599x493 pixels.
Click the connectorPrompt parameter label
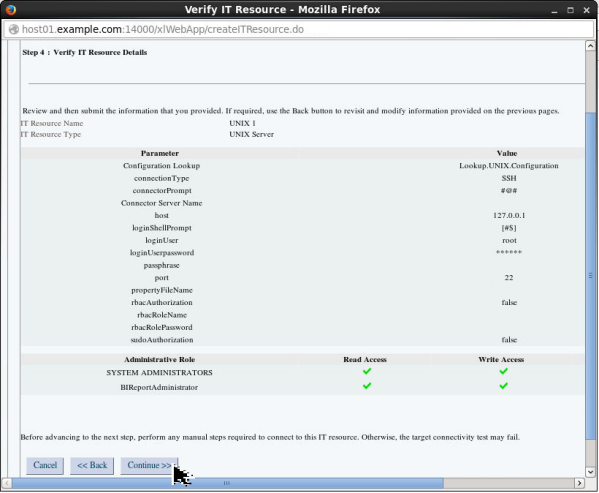click(162, 191)
